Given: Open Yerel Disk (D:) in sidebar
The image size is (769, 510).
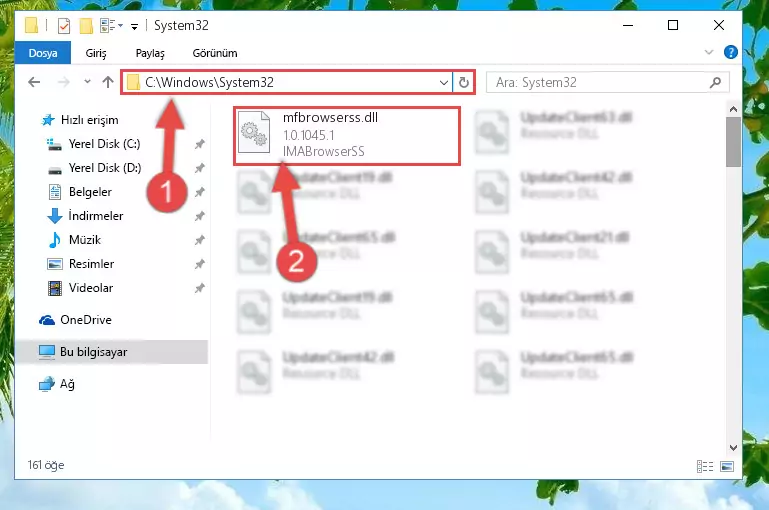Looking at the screenshot, I should tap(104, 168).
